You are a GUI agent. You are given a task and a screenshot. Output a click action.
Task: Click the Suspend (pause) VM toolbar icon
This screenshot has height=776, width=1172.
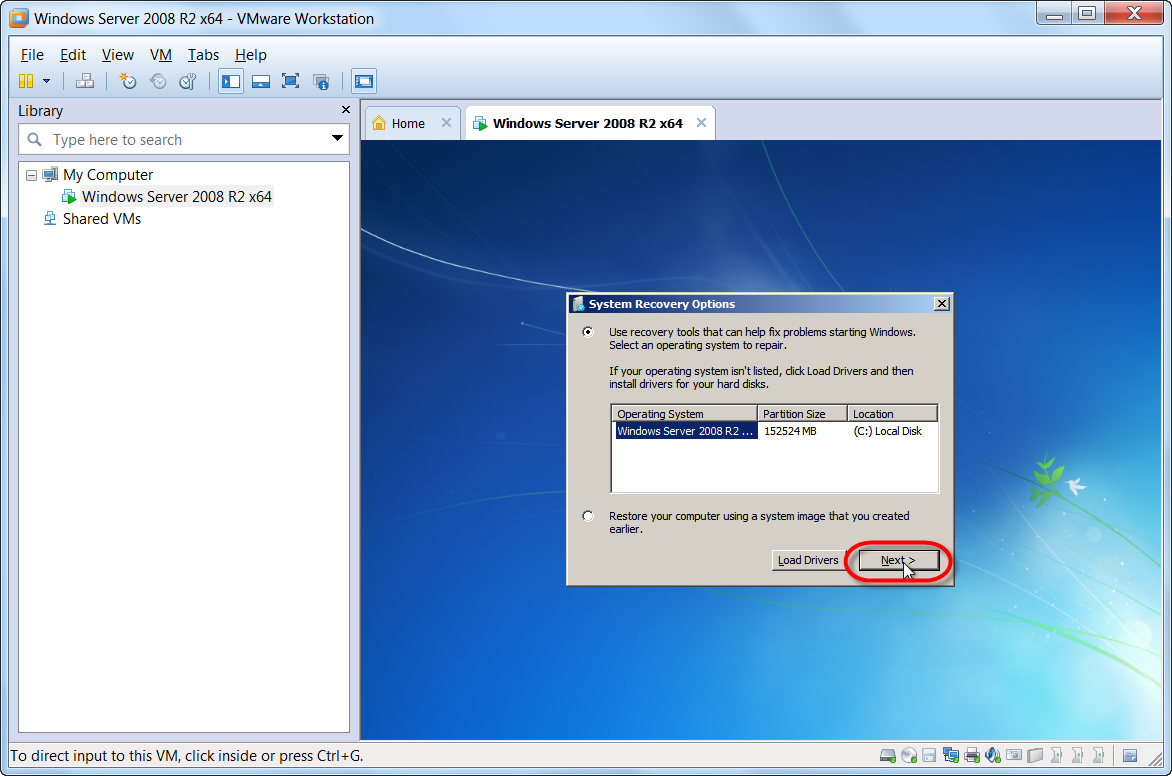(x=26, y=81)
